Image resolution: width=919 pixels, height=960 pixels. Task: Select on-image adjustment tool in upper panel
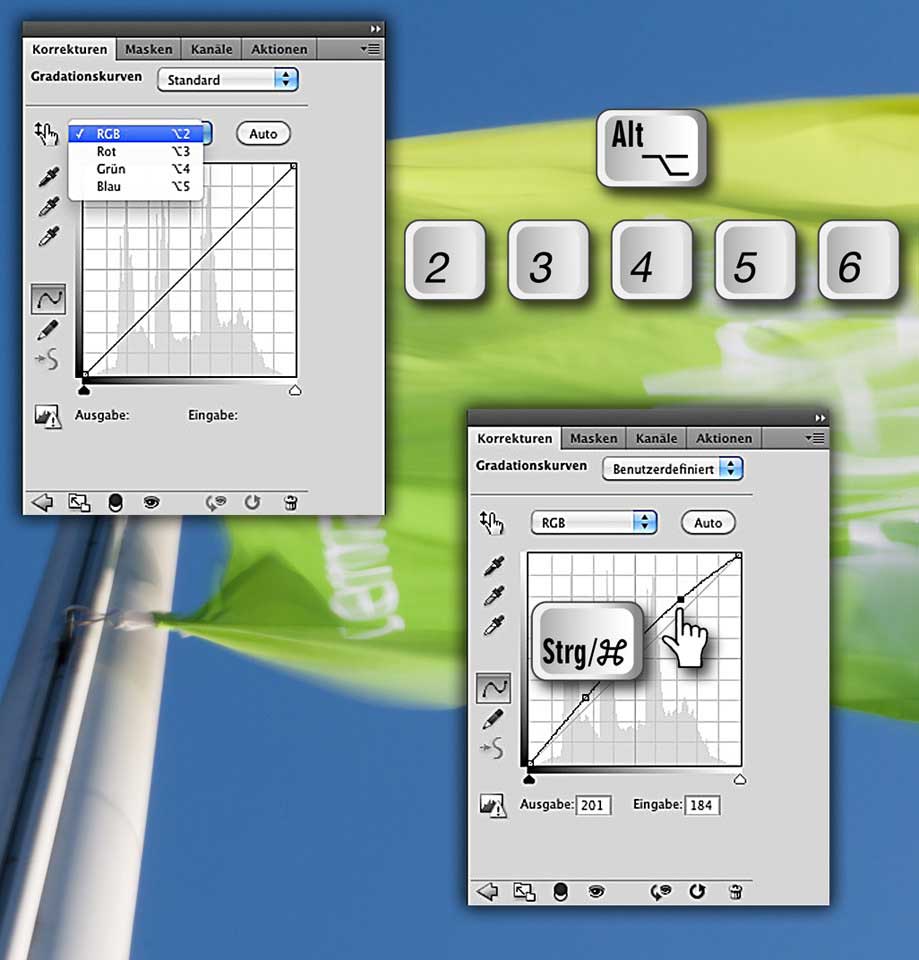(46, 133)
